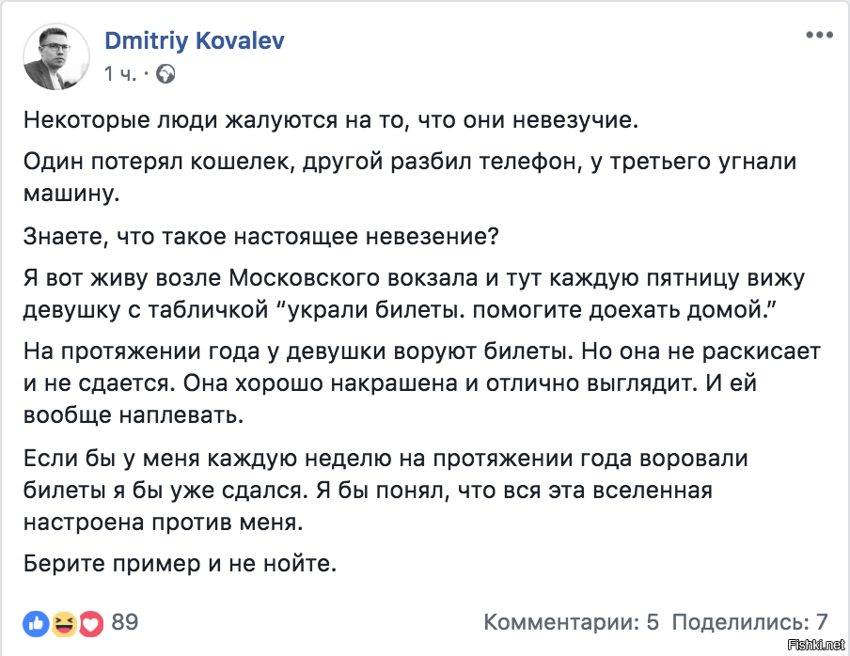Screen dimensions: 850x656
Task: Open the reactions count 89
Action: [x=125, y=622]
